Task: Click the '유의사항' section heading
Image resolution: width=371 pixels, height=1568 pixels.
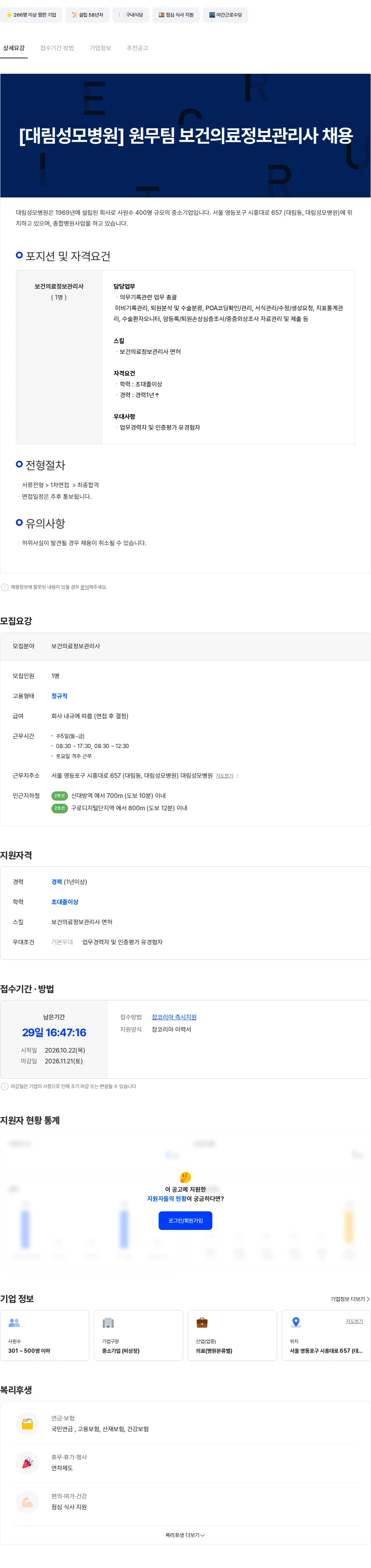Action: (x=45, y=524)
